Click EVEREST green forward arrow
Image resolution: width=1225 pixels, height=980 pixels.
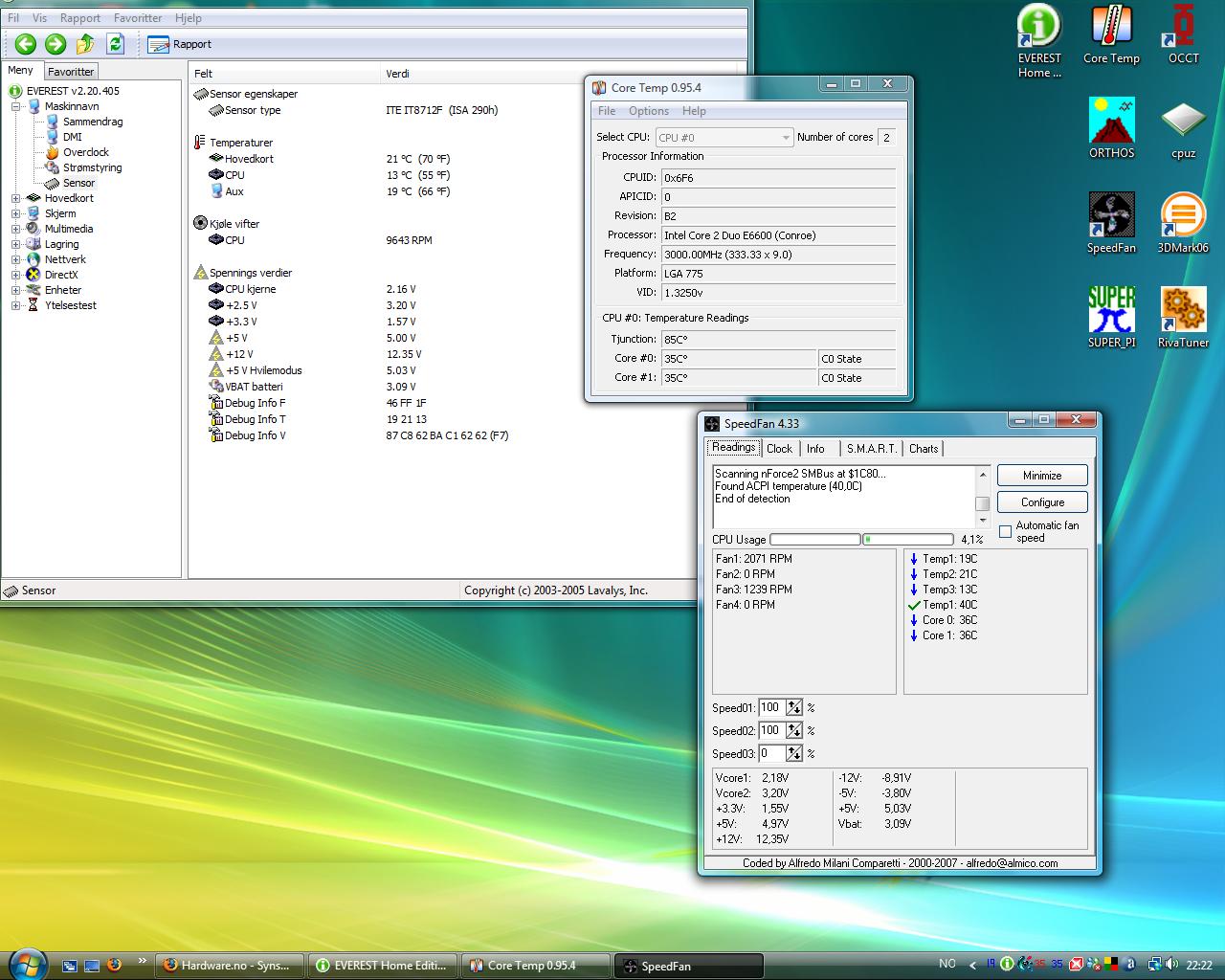[x=56, y=43]
